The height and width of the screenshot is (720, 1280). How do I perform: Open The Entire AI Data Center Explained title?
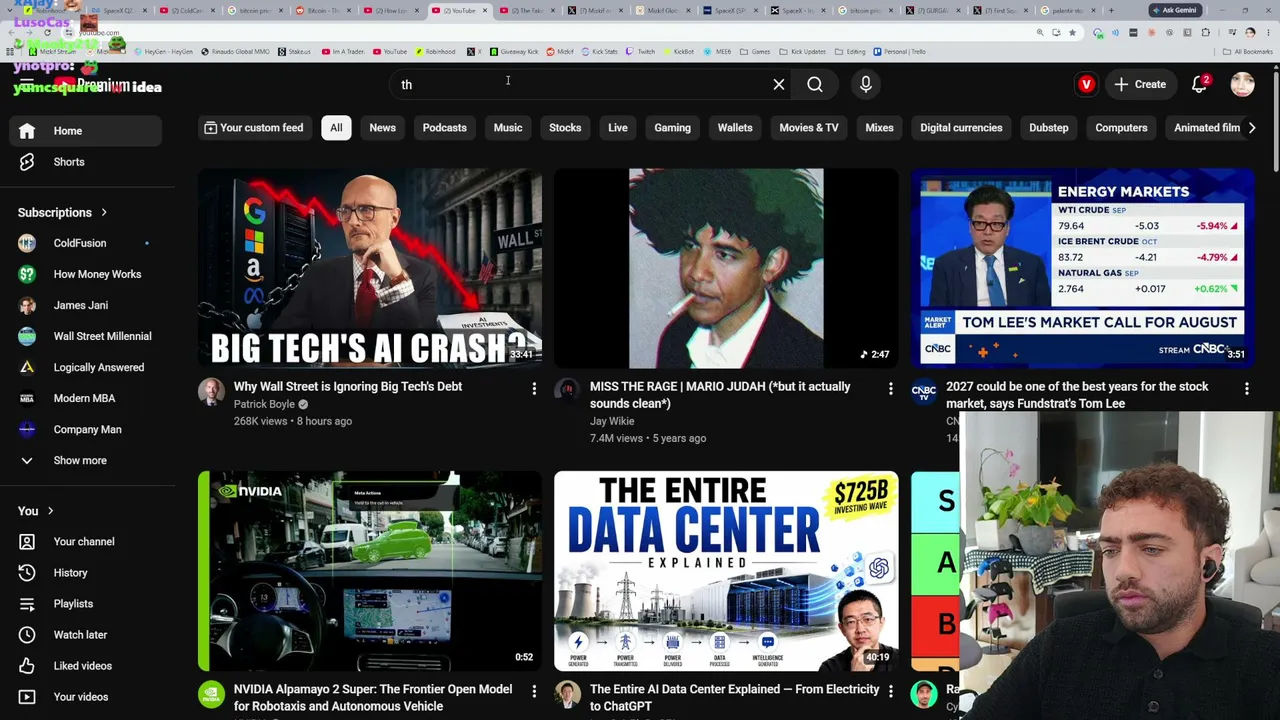735,697
